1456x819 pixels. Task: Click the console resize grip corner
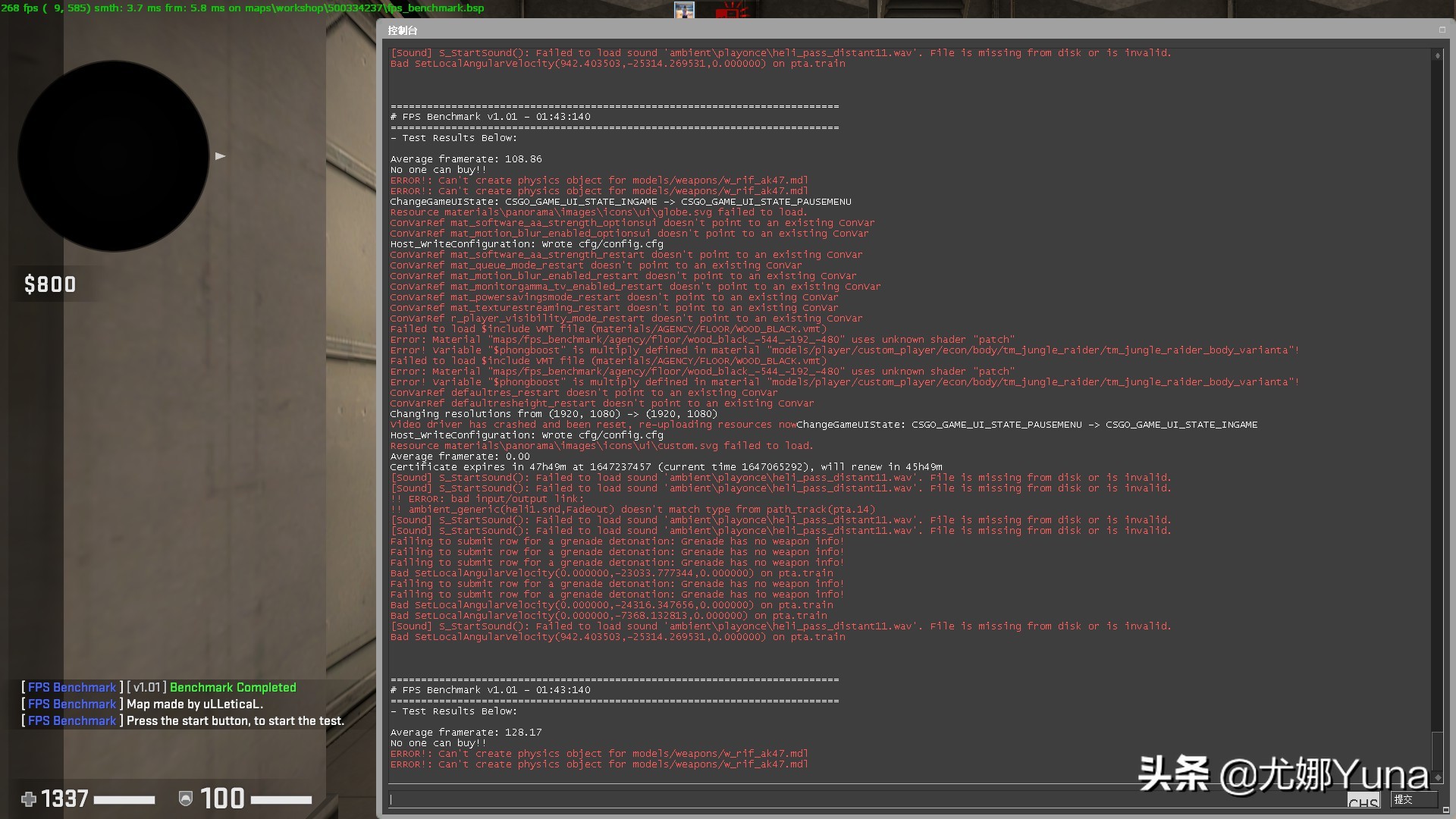pos(1445,810)
